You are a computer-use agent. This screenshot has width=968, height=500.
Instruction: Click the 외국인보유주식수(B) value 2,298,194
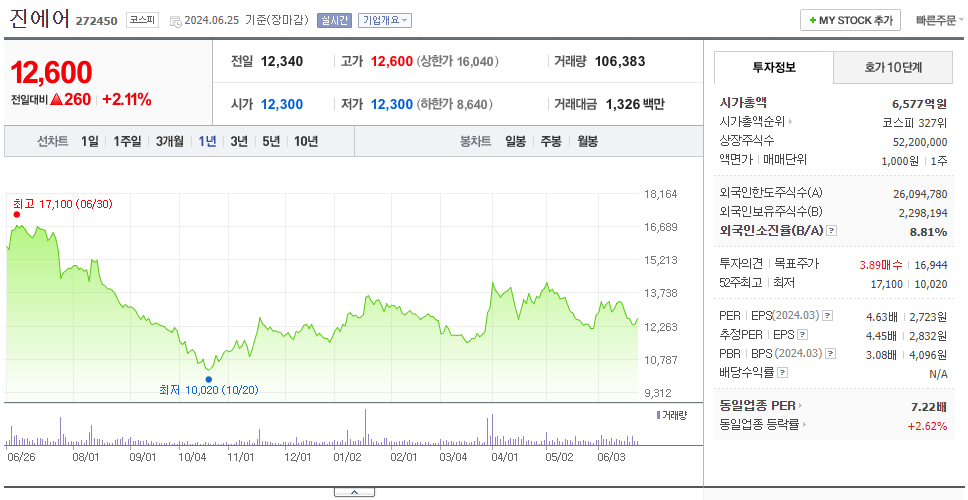point(923,212)
